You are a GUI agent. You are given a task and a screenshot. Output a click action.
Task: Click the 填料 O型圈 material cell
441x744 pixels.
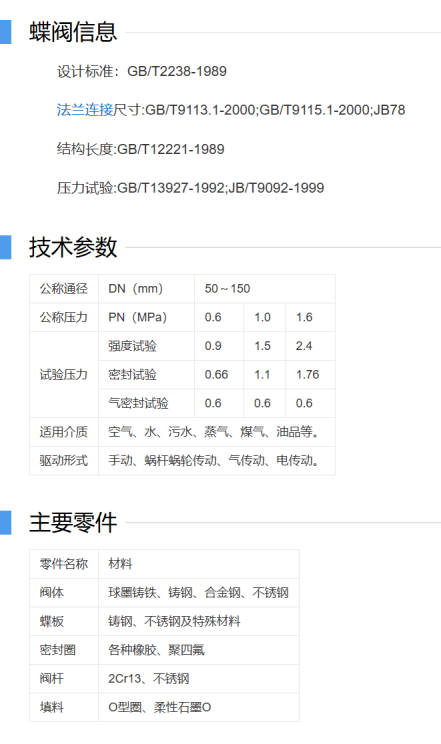pos(199,707)
